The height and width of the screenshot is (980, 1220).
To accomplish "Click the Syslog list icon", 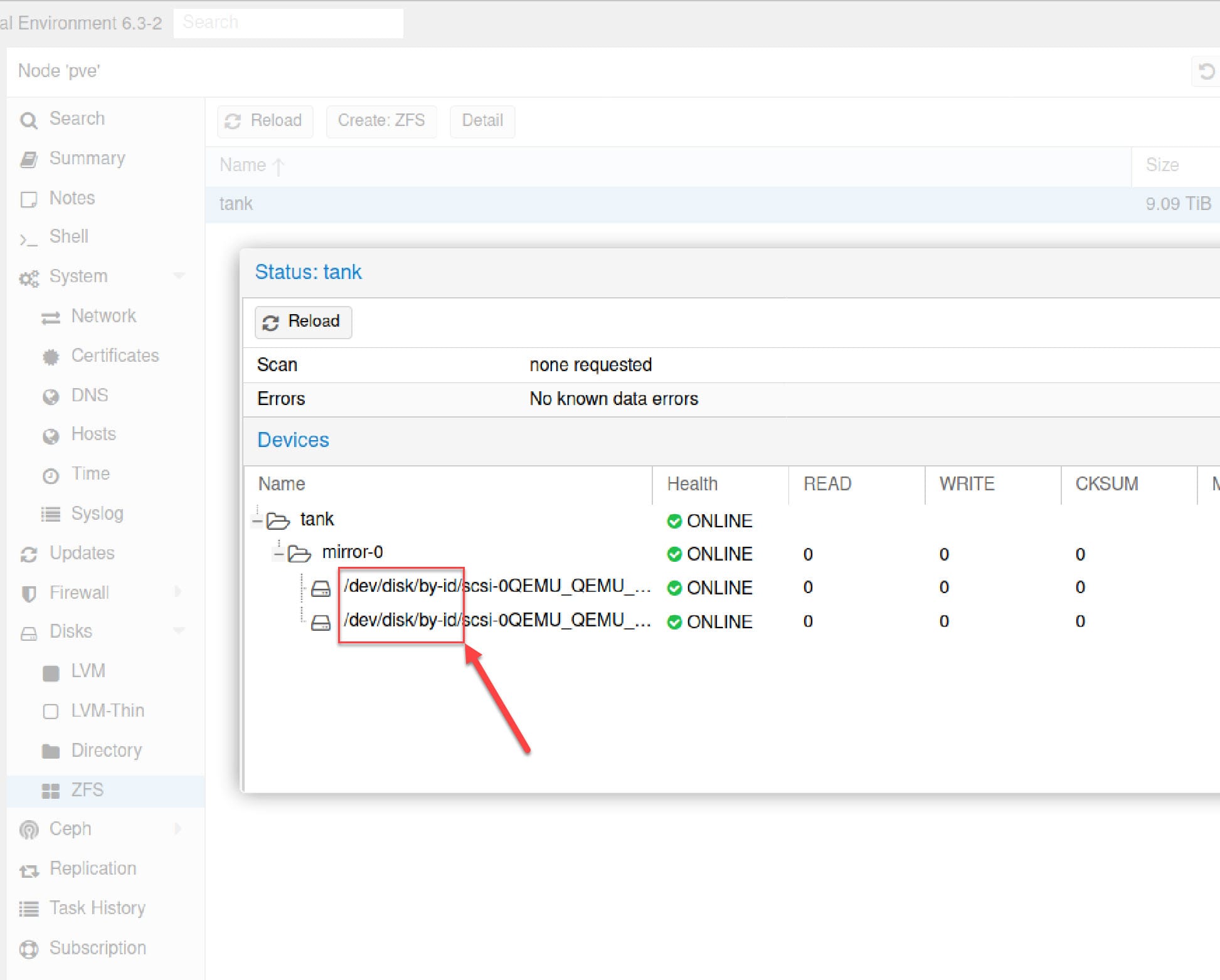I will (x=51, y=515).
